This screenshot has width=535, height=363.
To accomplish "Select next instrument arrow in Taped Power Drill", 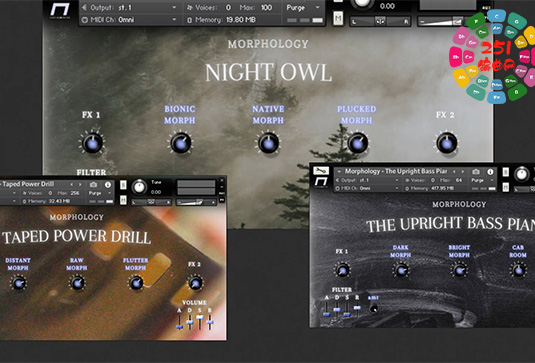I will [x=81, y=184].
